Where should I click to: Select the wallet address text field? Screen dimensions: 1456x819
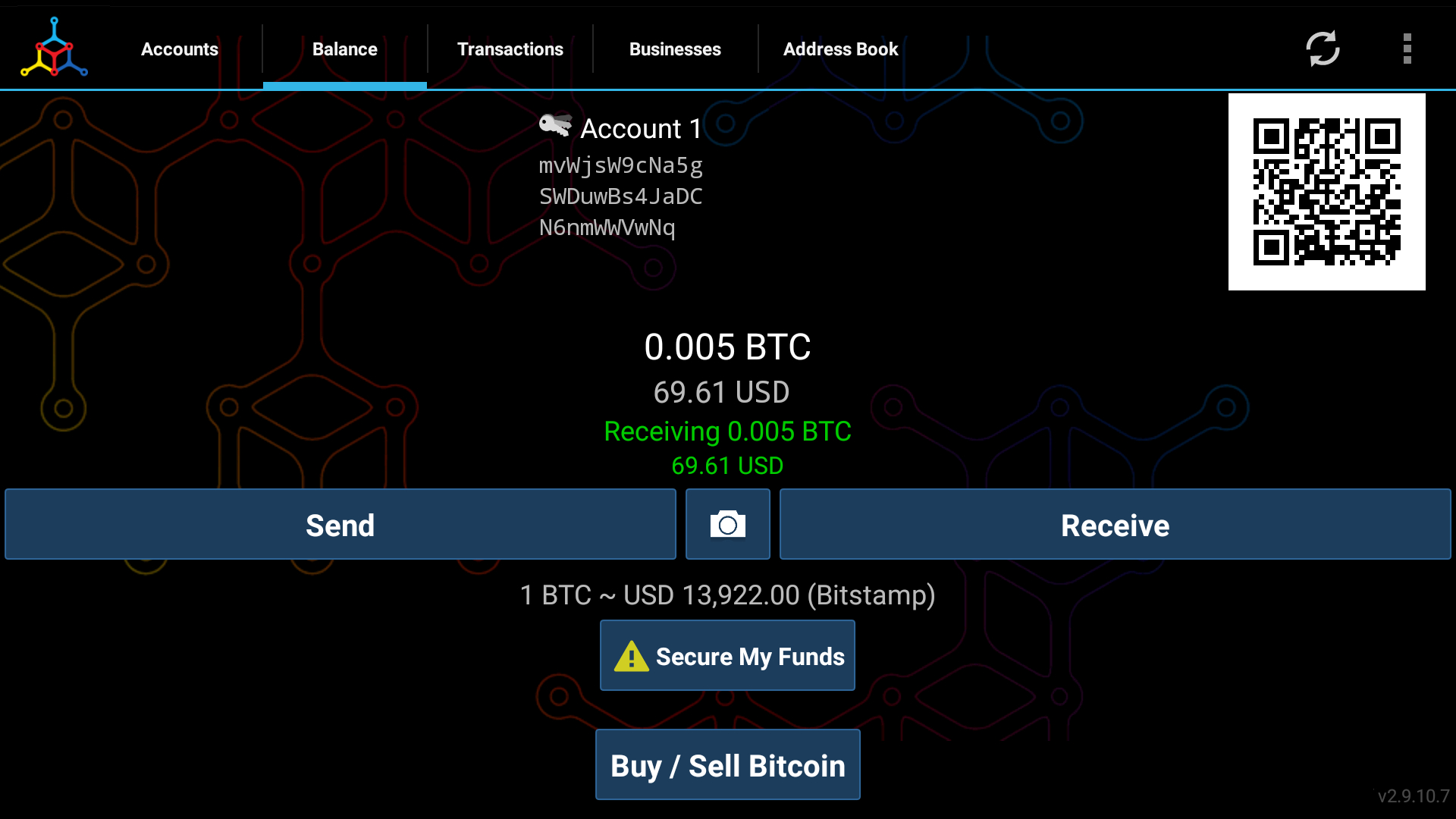(619, 196)
